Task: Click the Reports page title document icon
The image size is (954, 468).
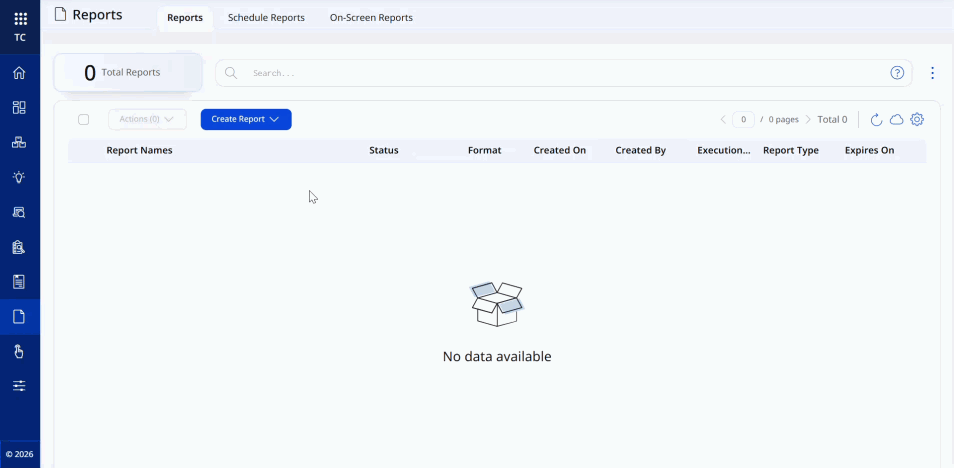Action: point(60,15)
